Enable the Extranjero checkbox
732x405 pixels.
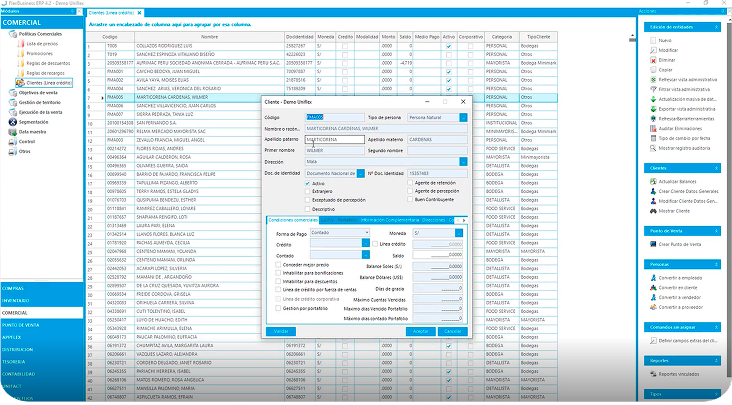309,189
